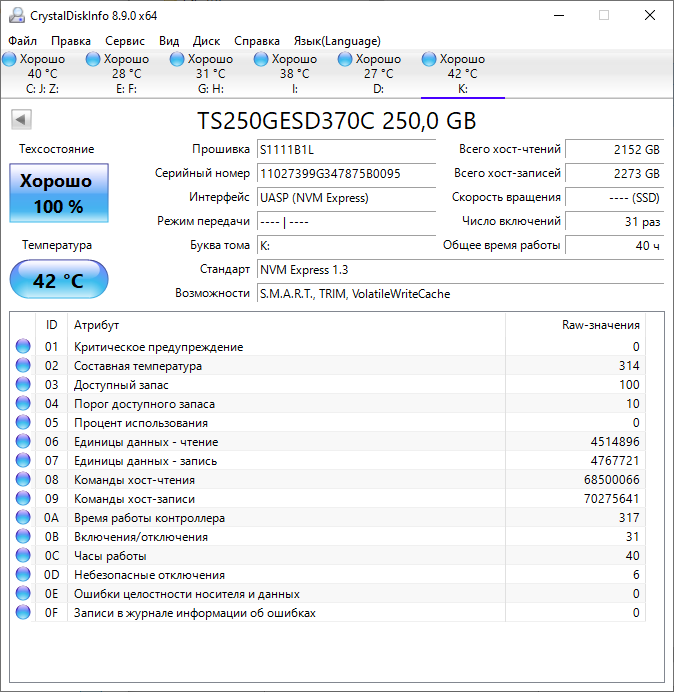Click status circle for attribute 0A
The width and height of the screenshot is (674, 692).
pos(23,517)
